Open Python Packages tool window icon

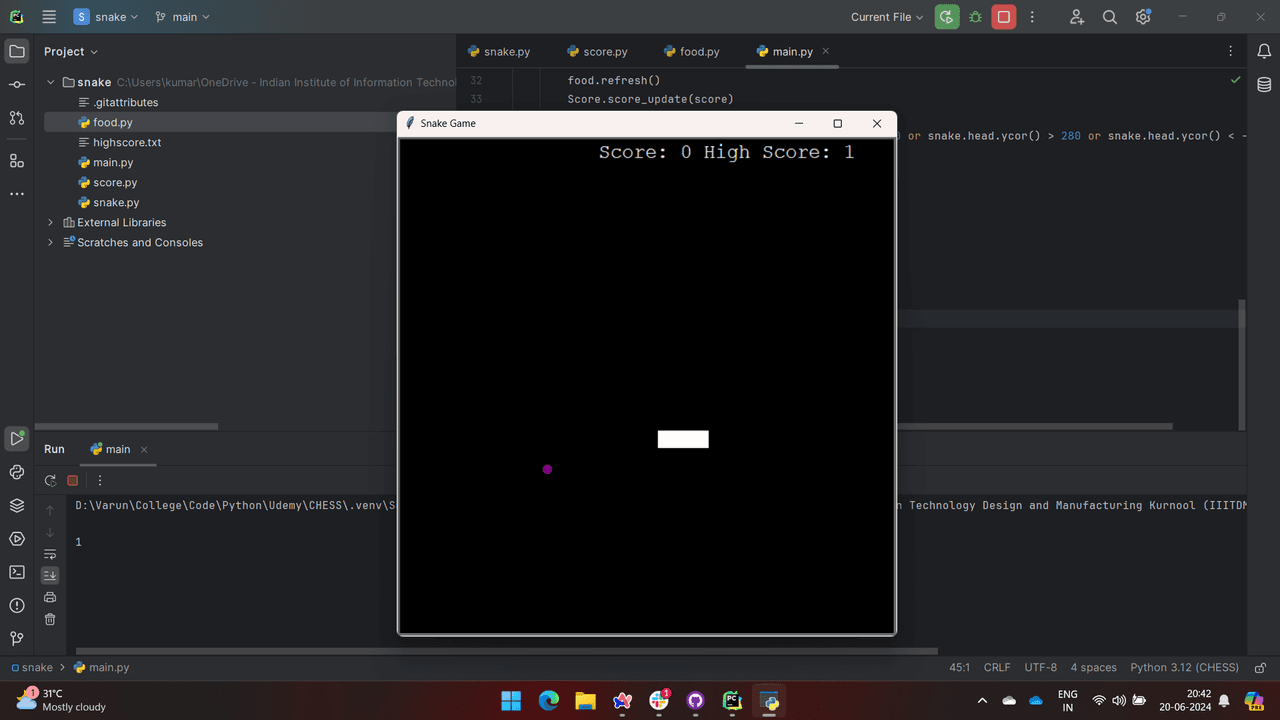[x=17, y=506]
